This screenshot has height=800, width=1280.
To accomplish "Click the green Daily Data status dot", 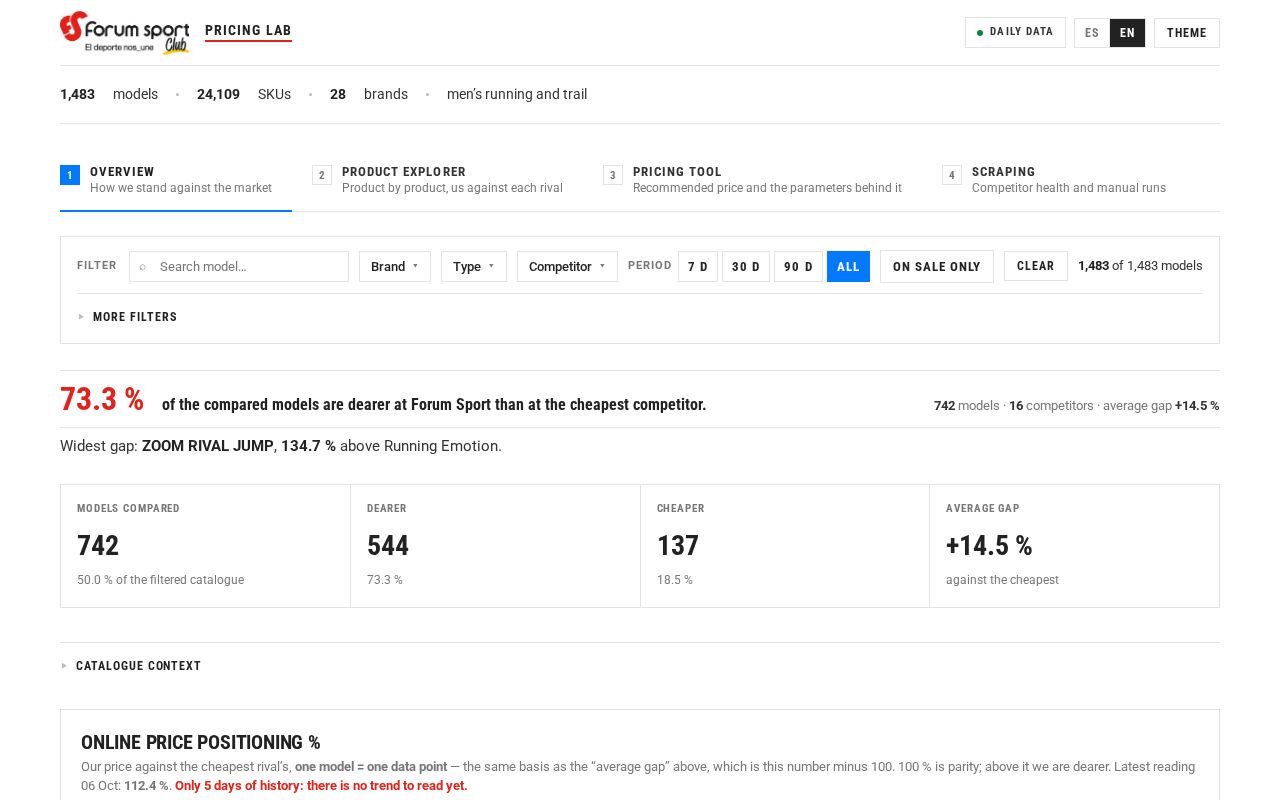I will coord(980,32).
